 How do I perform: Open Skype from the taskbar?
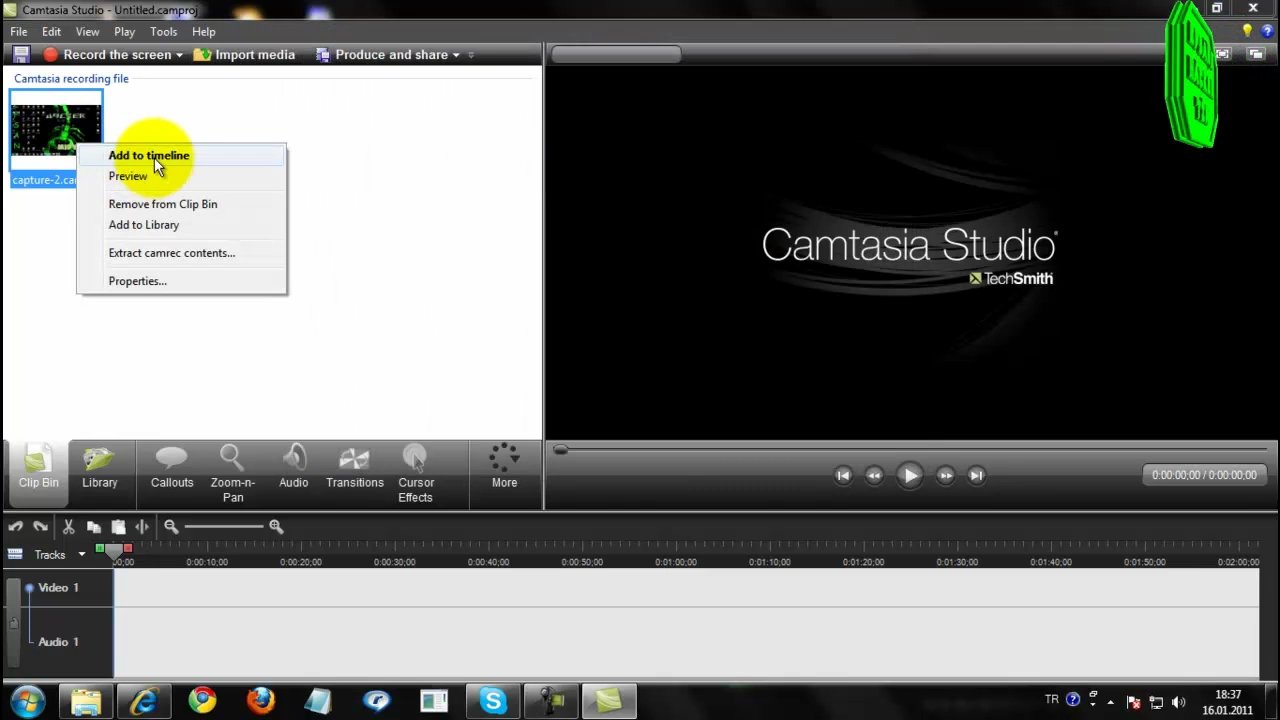492,701
